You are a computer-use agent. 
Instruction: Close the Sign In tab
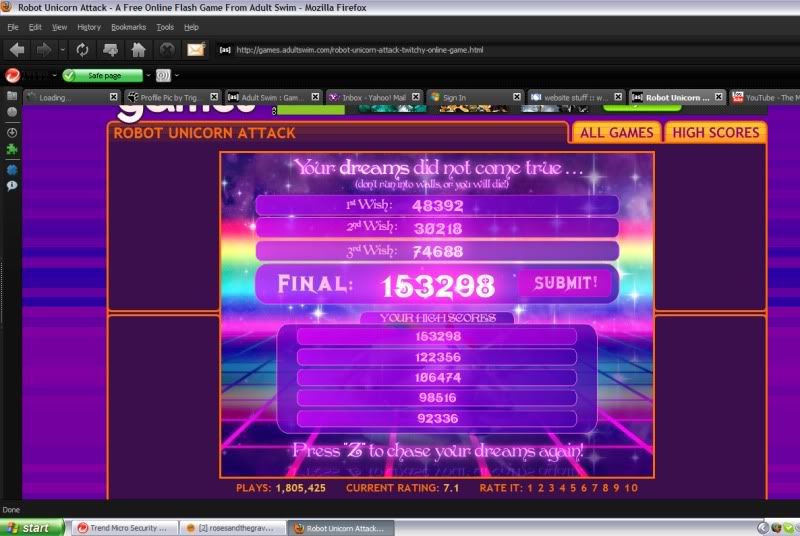517,97
